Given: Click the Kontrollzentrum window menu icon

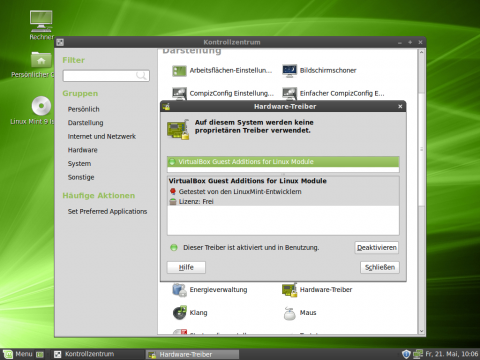Looking at the screenshot, I should [x=60, y=42].
